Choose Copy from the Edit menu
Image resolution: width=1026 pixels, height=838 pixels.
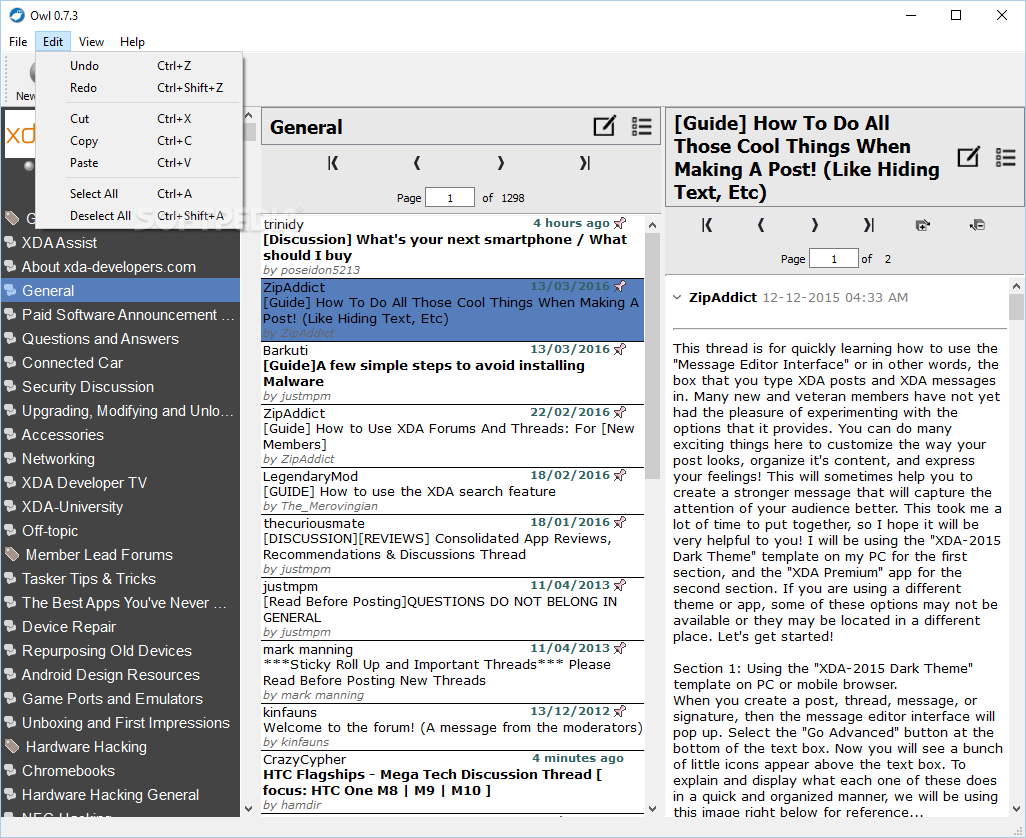139,141
